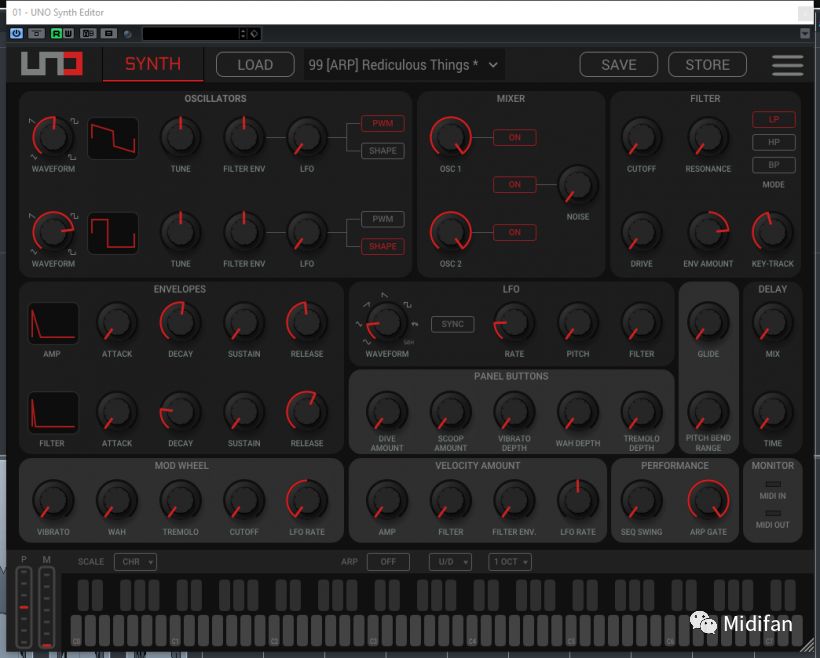Click the FILTER envelope shape display
The height and width of the screenshot is (658, 820).
(x=53, y=412)
